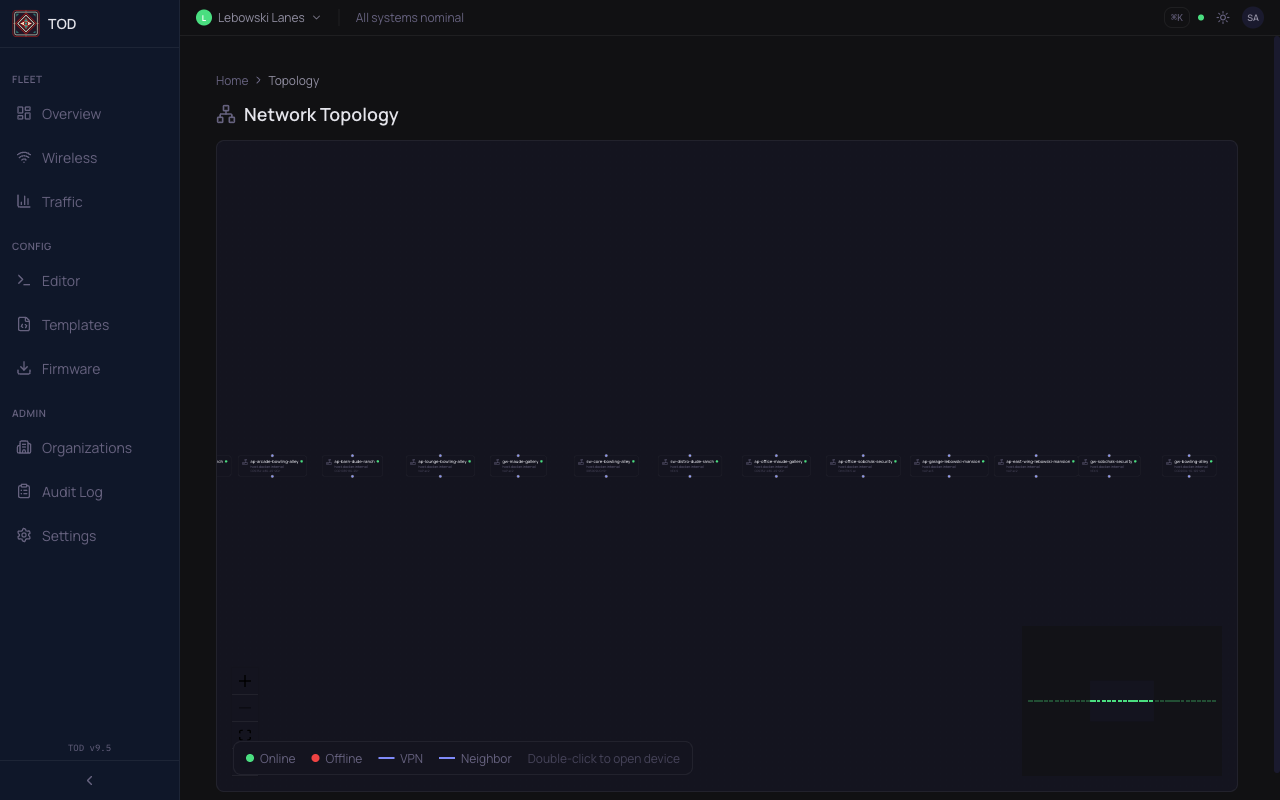This screenshot has height=800, width=1280.
Task: Open the Overview dashboard page
Action: [71, 114]
